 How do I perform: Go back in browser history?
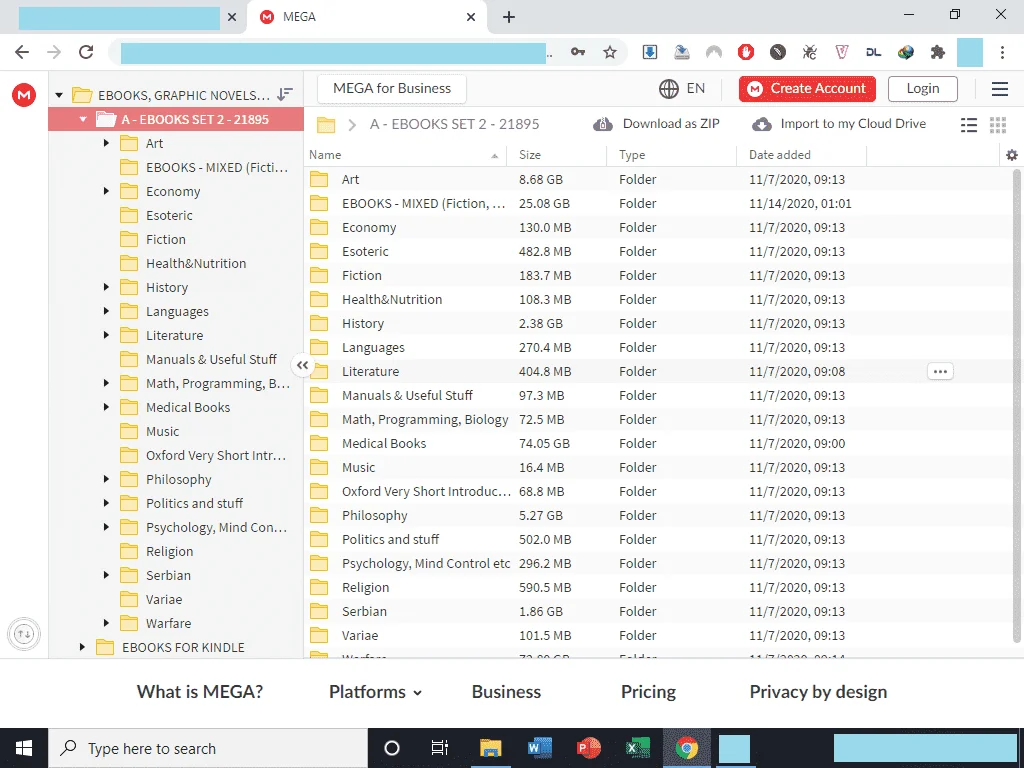pyautogui.click(x=22, y=52)
